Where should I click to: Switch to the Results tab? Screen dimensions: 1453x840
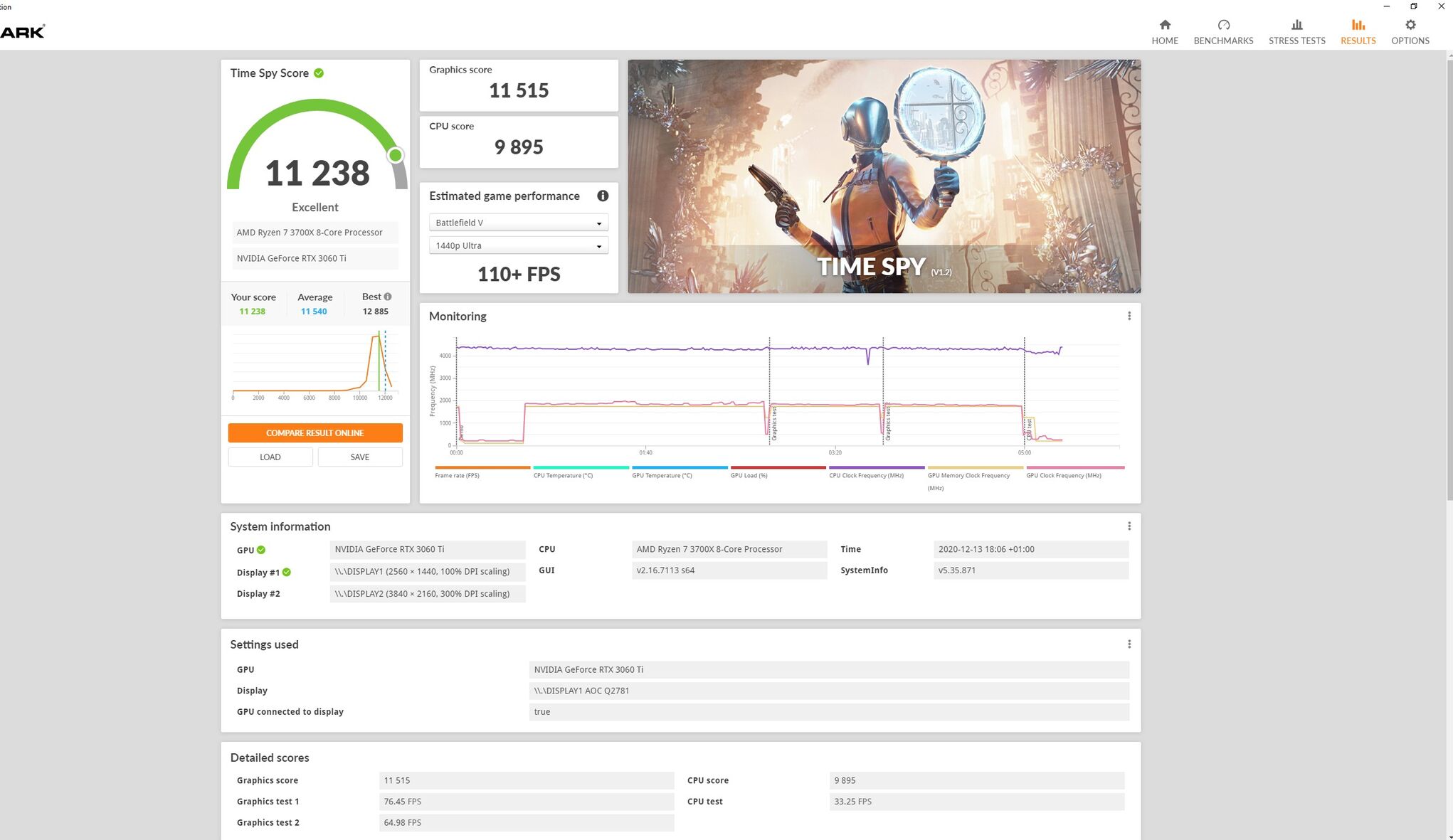tap(1358, 32)
